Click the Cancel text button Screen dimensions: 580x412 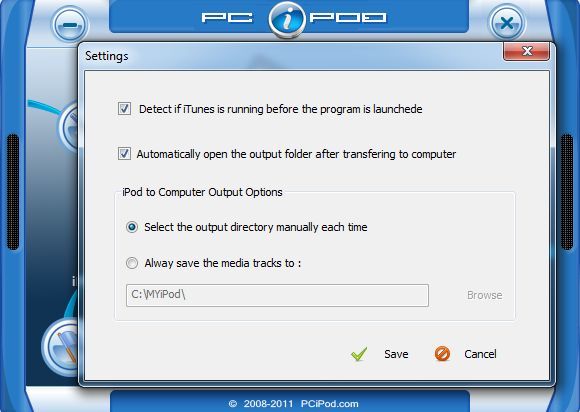coord(480,354)
